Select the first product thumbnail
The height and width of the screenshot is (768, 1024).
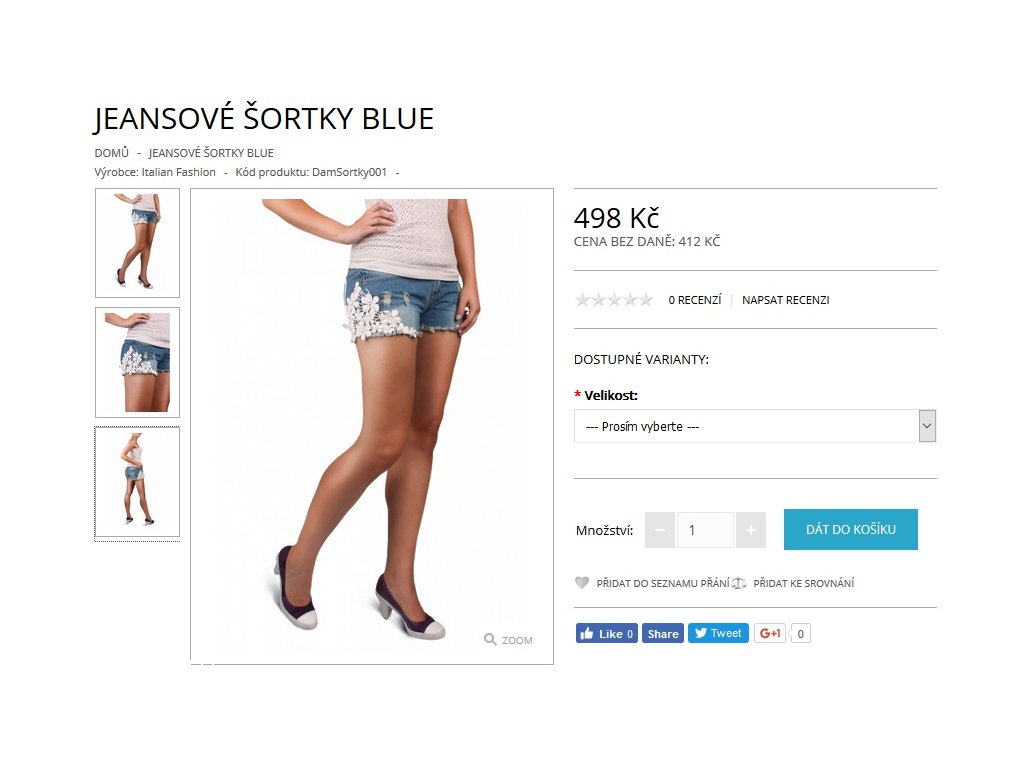coord(137,243)
